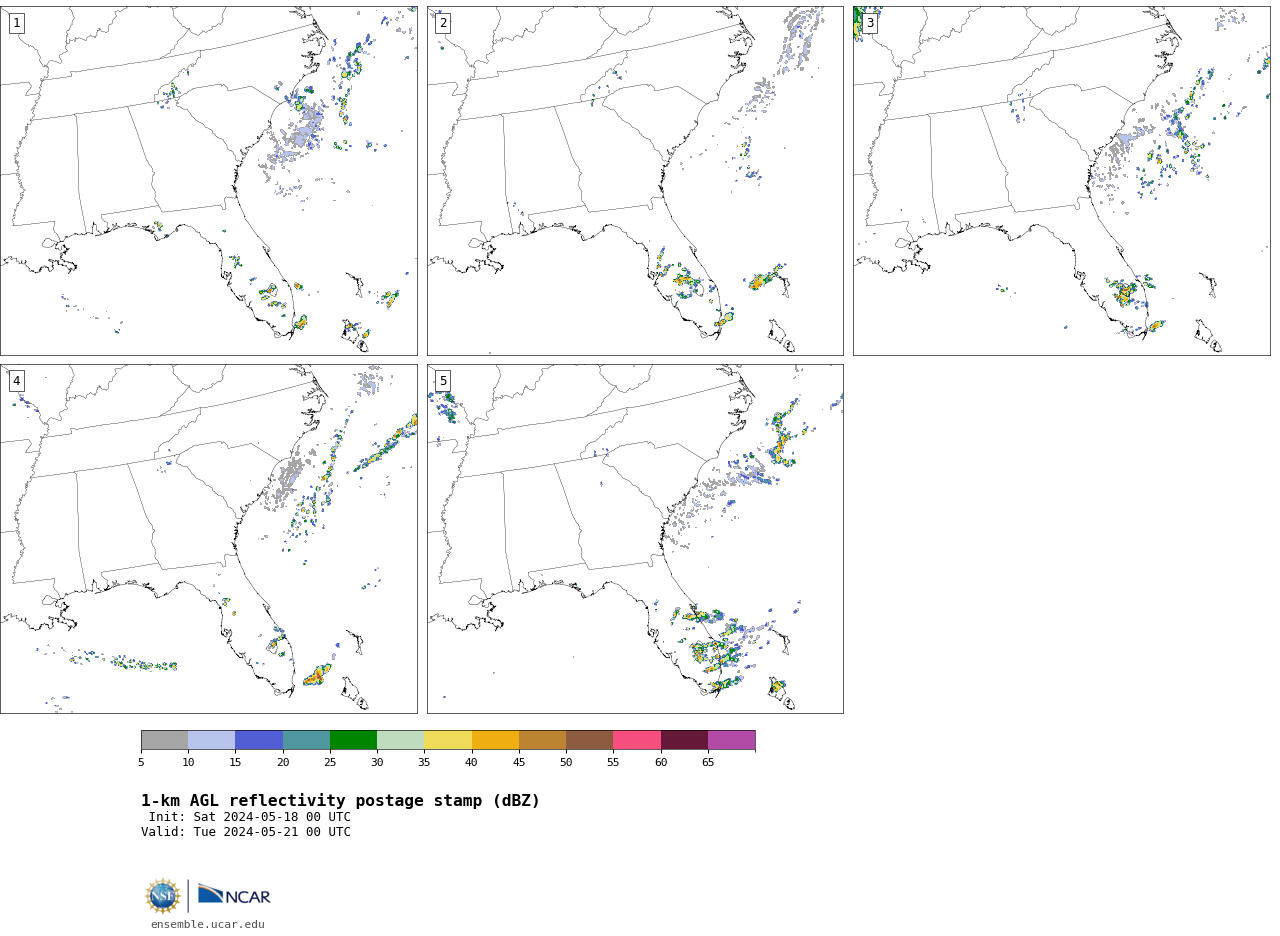Viewport: 1280px width, 936px height.
Task: Click the colorbar tick label 5
Action: click(141, 763)
